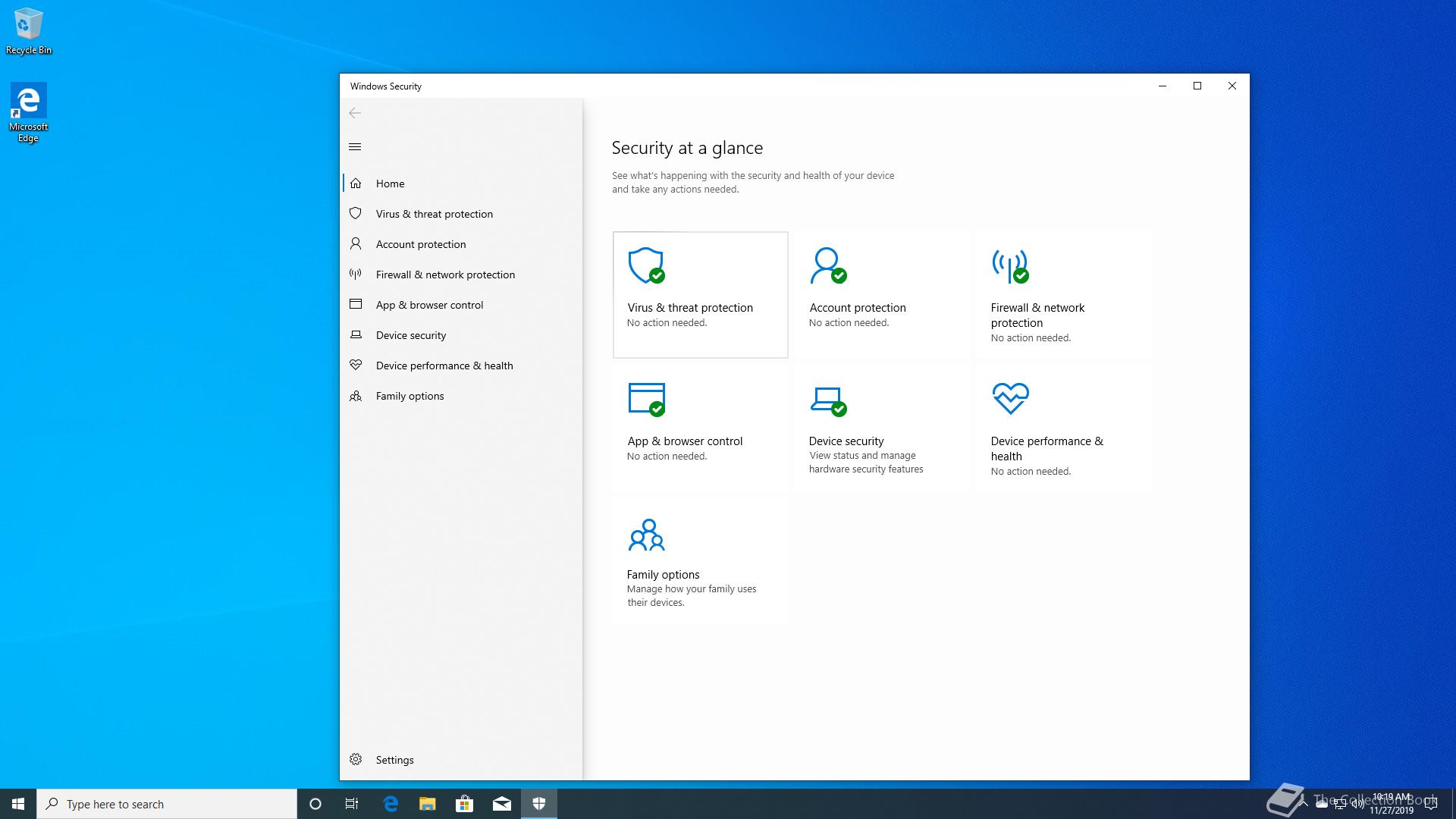Click the back arrow in Windows Security
This screenshot has width=1456, height=819.
[x=355, y=113]
